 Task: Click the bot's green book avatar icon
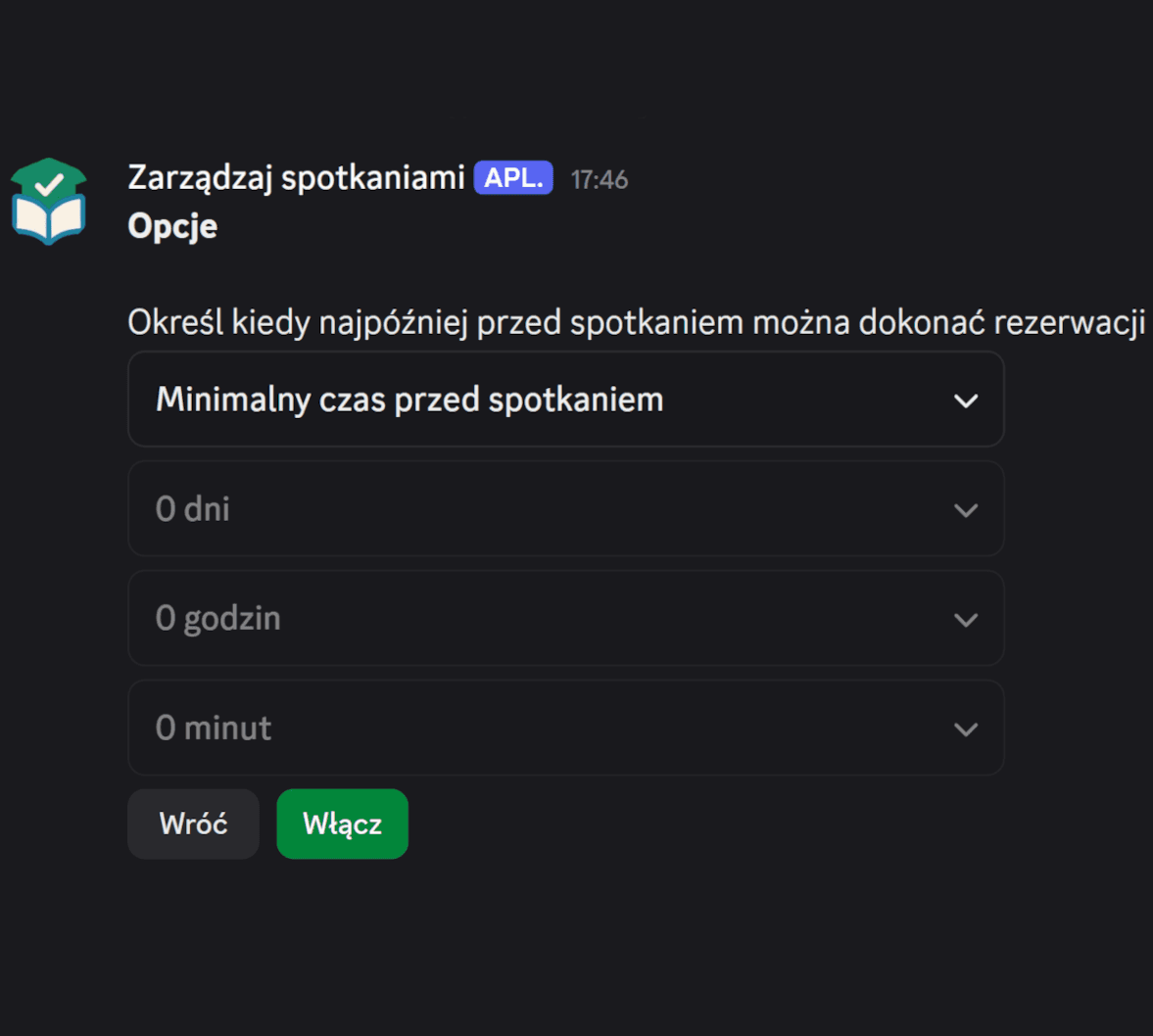click(48, 199)
